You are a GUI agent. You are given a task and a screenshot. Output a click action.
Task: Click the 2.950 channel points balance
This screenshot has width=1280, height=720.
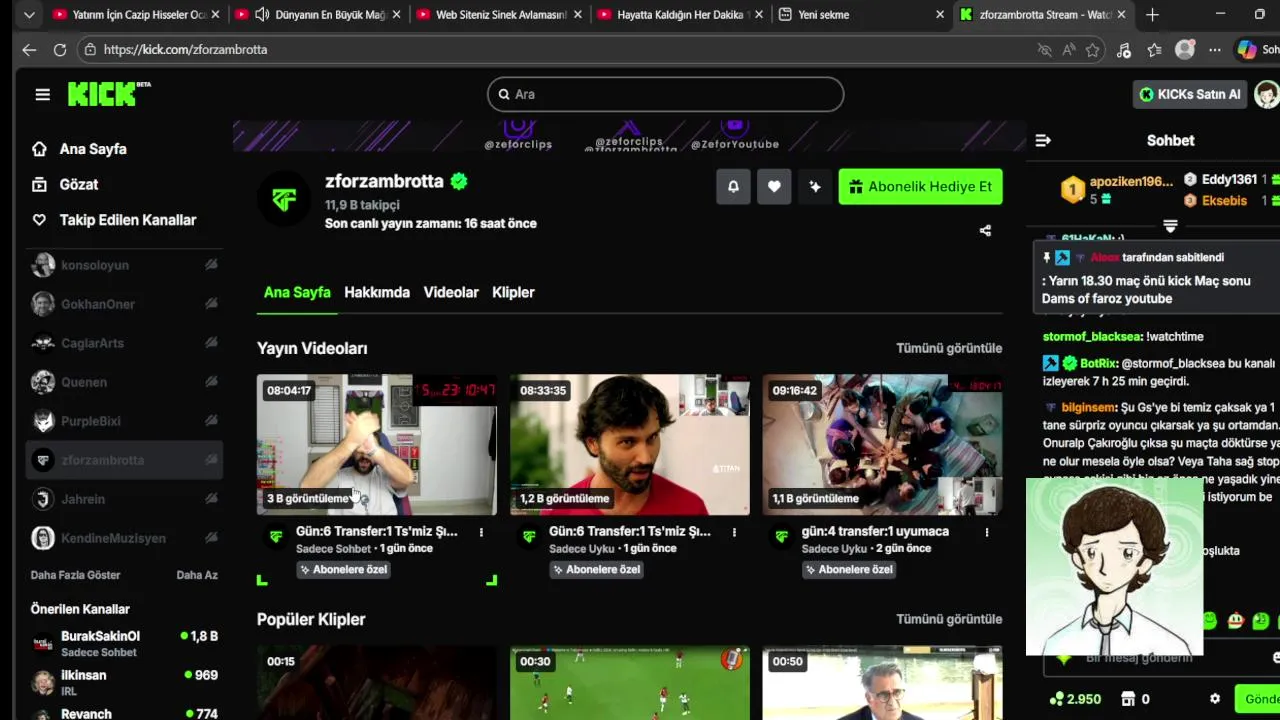tap(1075, 699)
